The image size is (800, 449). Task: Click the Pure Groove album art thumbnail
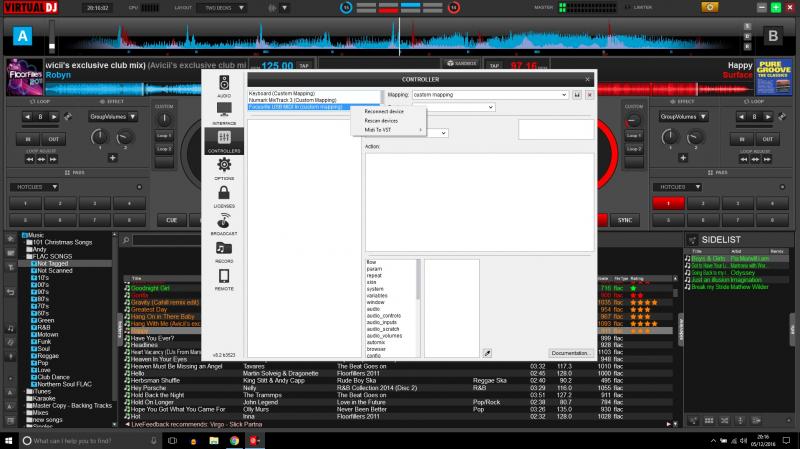click(774, 77)
